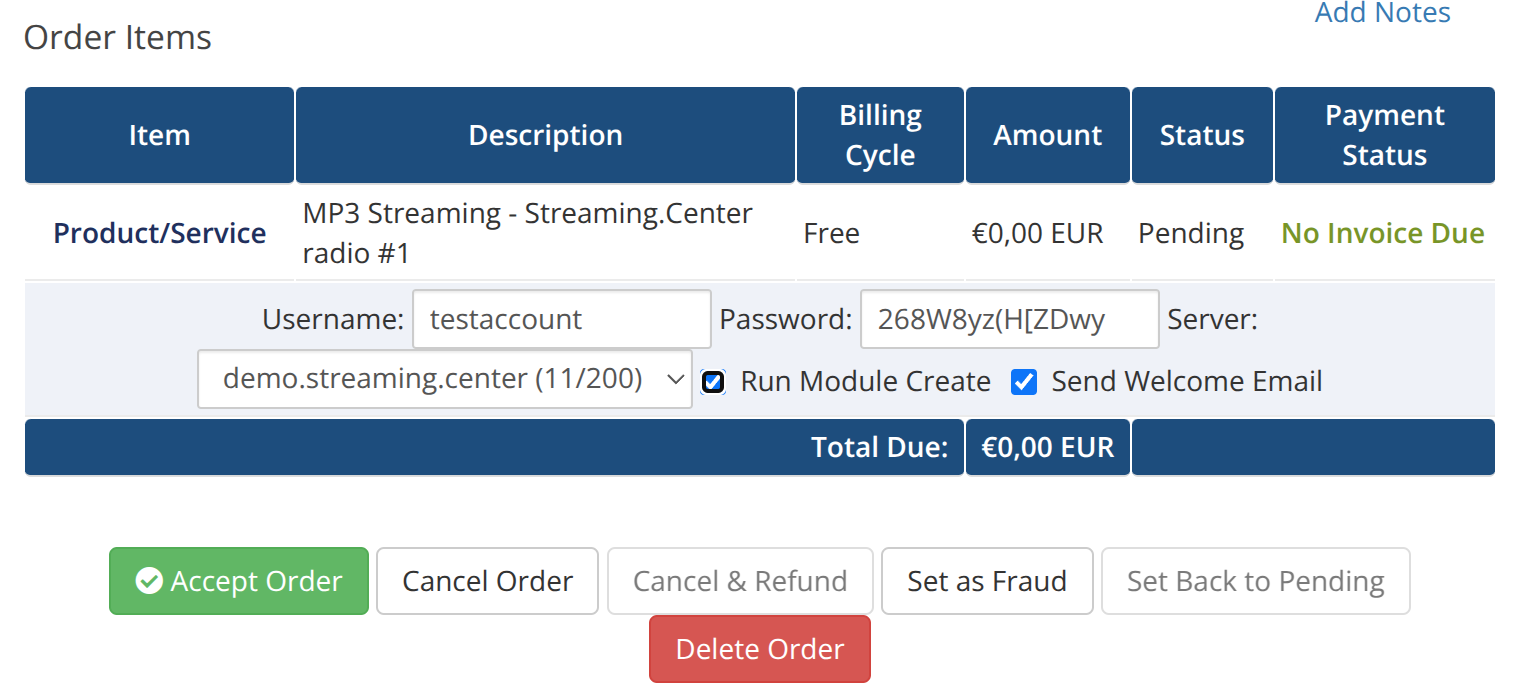Uncheck the Send Welcome Email checkbox
The width and height of the screenshot is (1515, 697).
pyautogui.click(x=1024, y=381)
